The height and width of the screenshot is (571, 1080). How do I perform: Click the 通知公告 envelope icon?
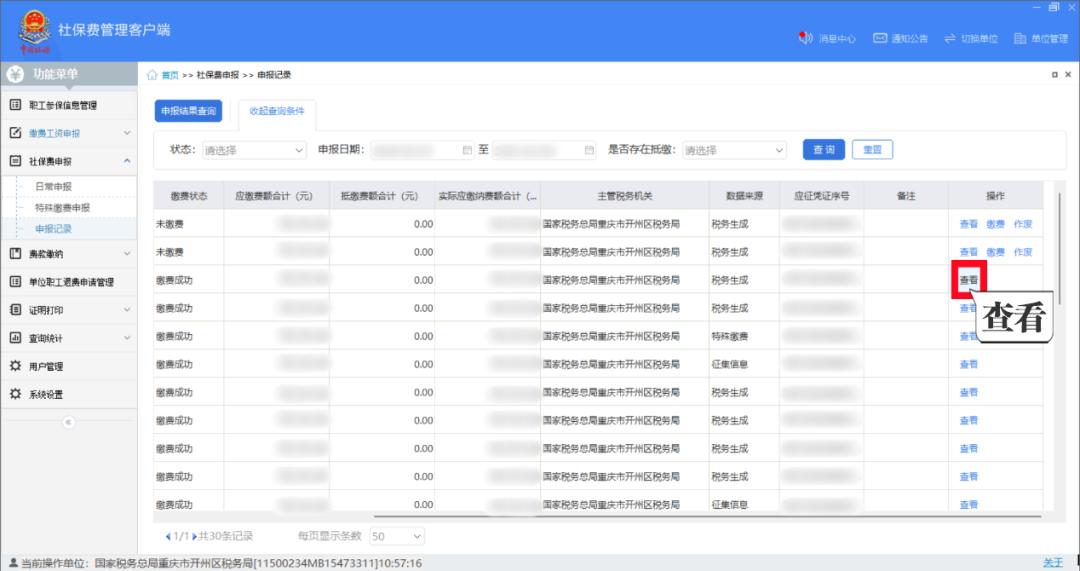[x=880, y=38]
